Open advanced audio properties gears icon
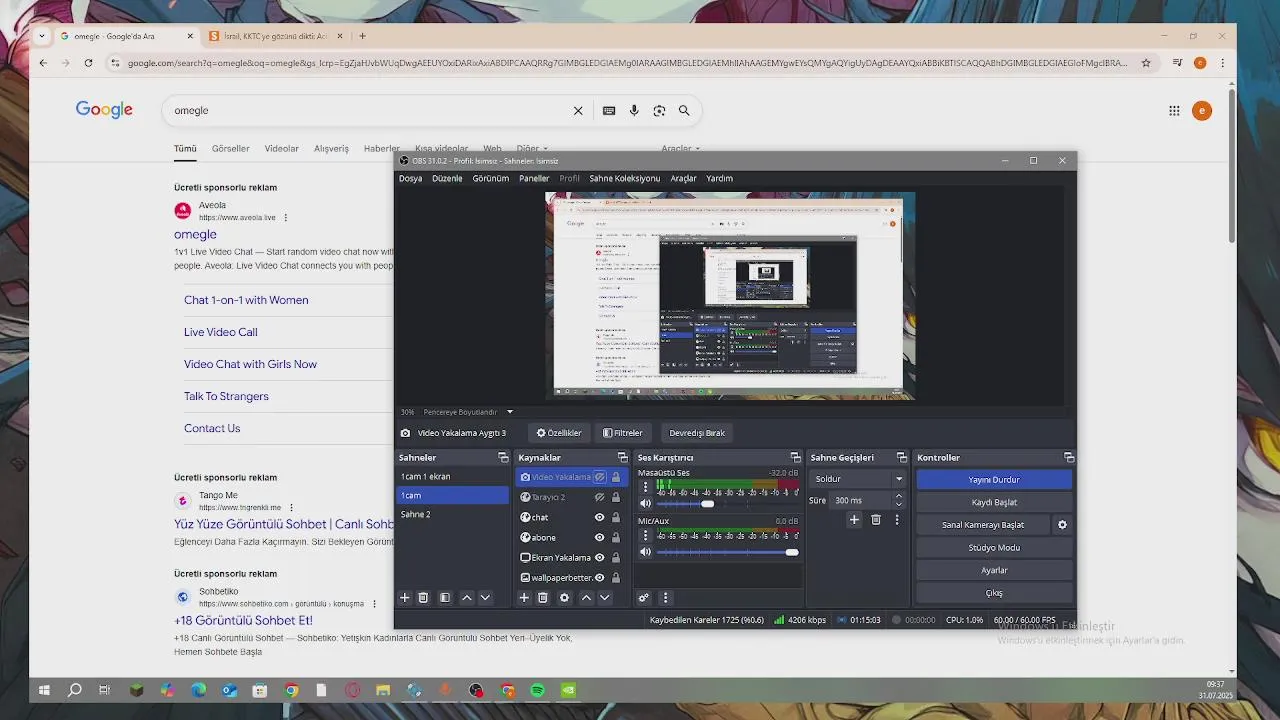Image resolution: width=1280 pixels, height=720 pixels. [644, 598]
